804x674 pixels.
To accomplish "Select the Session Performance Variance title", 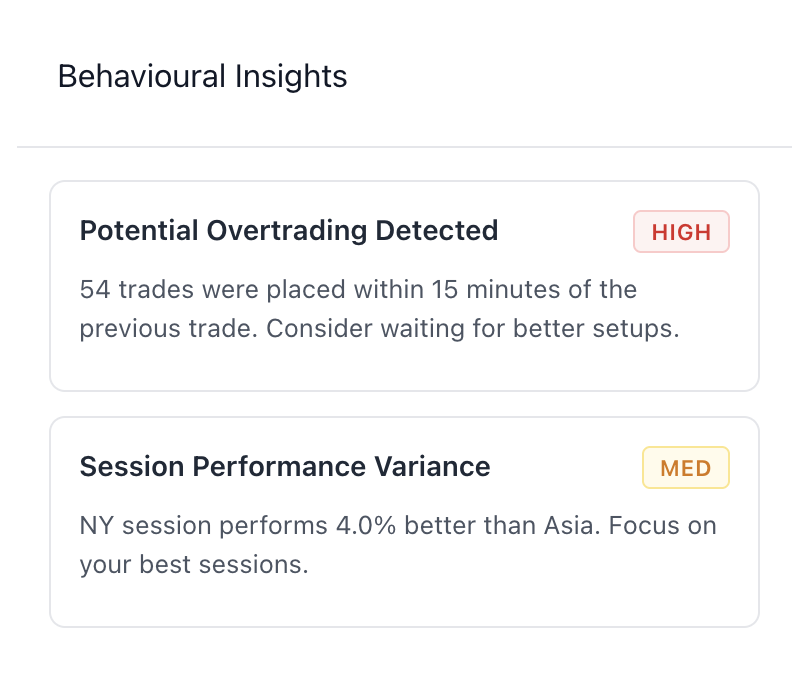I will [284, 466].
